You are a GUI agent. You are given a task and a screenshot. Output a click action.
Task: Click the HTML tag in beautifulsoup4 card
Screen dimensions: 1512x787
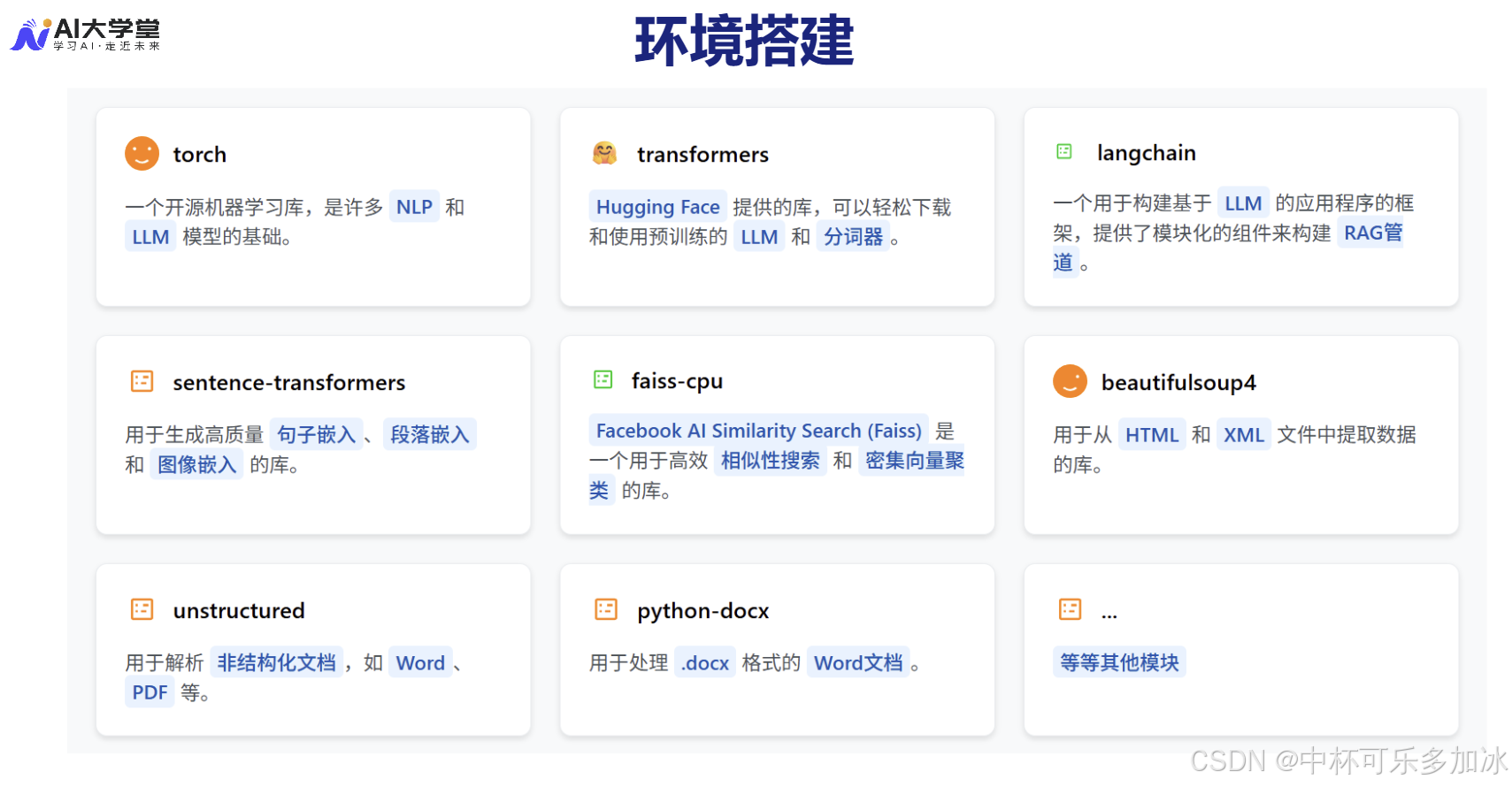1152,435
